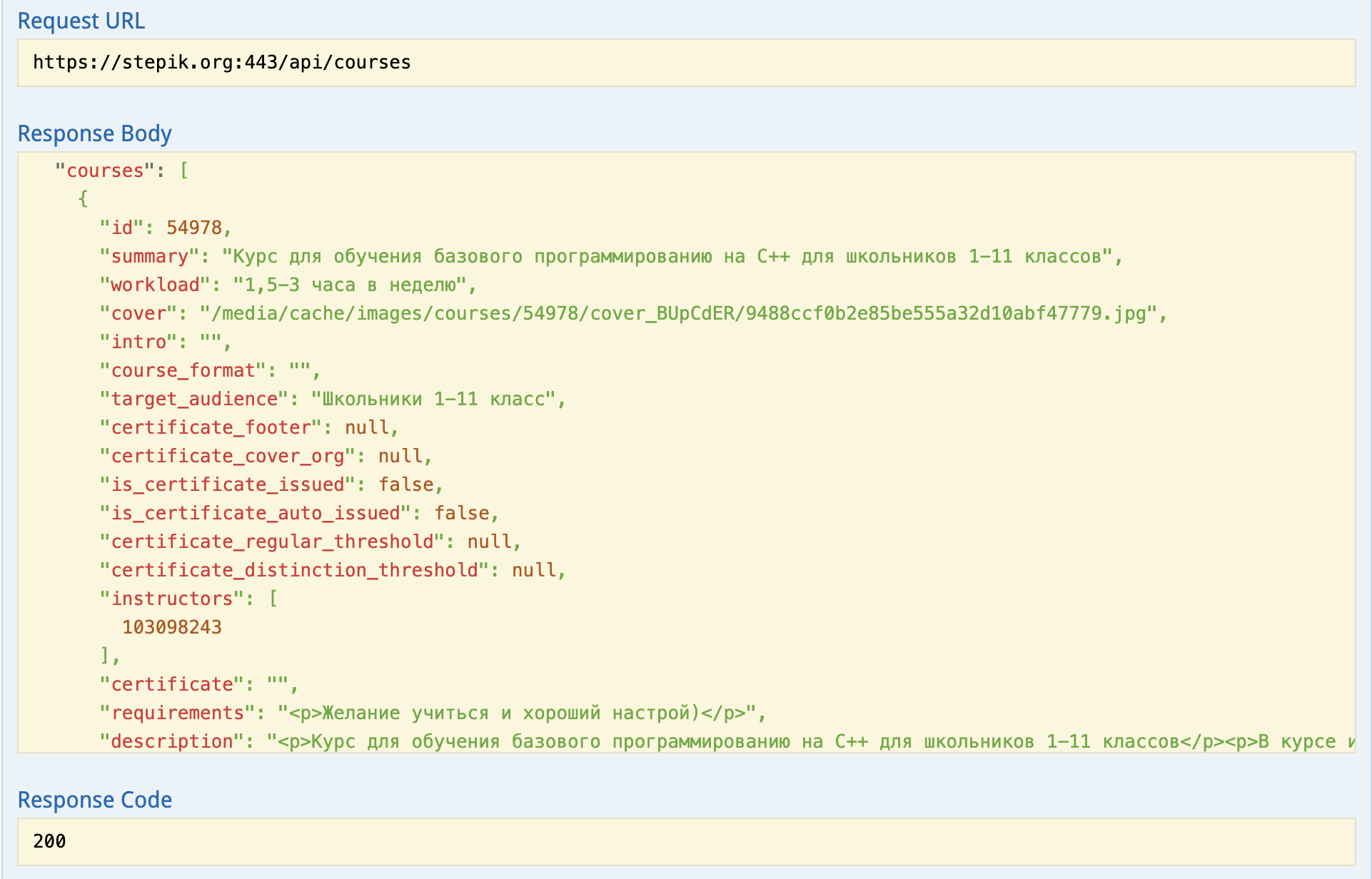Screen dimensions: 1372x879
Task: Click the "is_certificate_auto_issued" key
Action: click(255, 514)
